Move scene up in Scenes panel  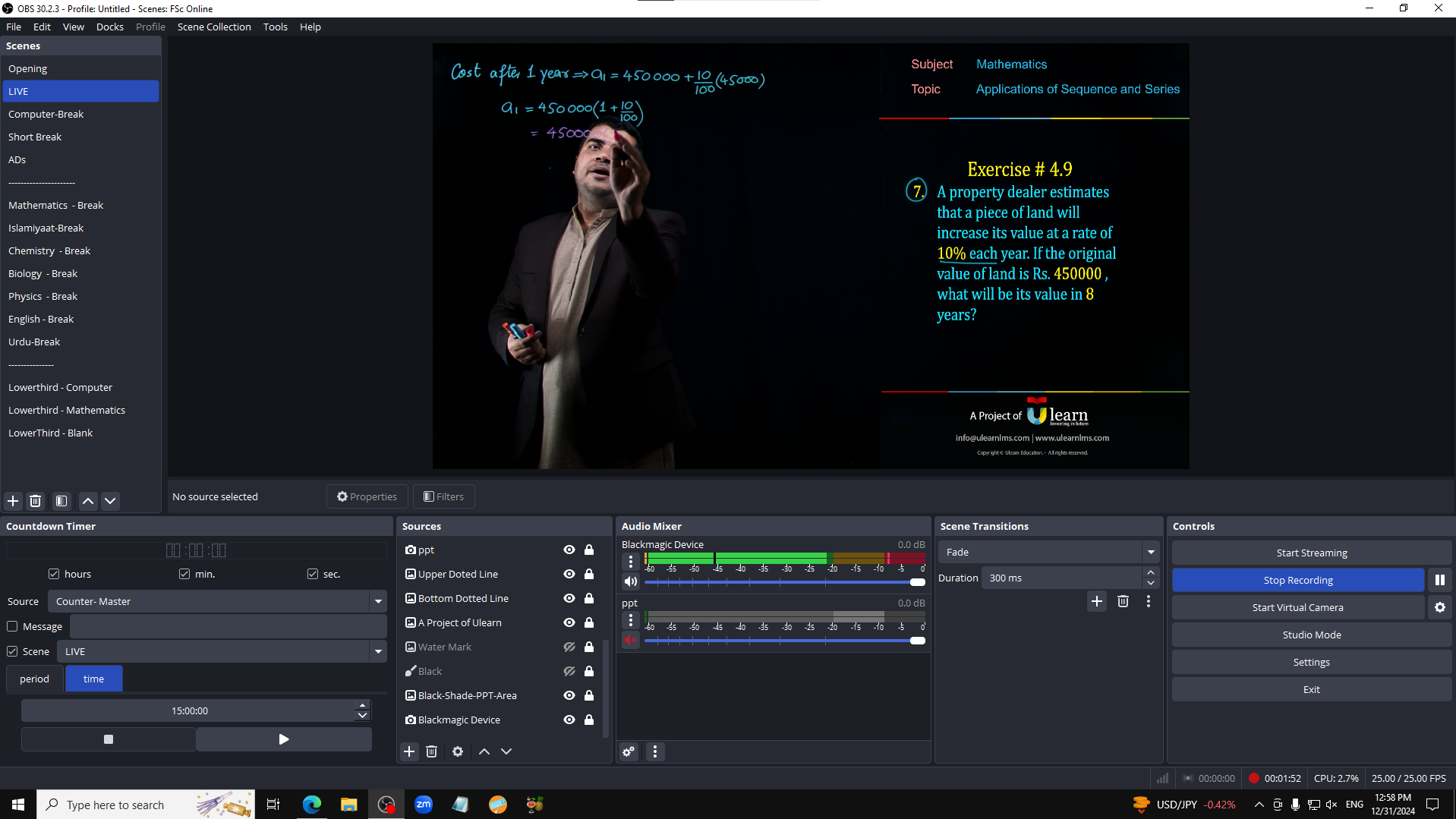point(88,501)
